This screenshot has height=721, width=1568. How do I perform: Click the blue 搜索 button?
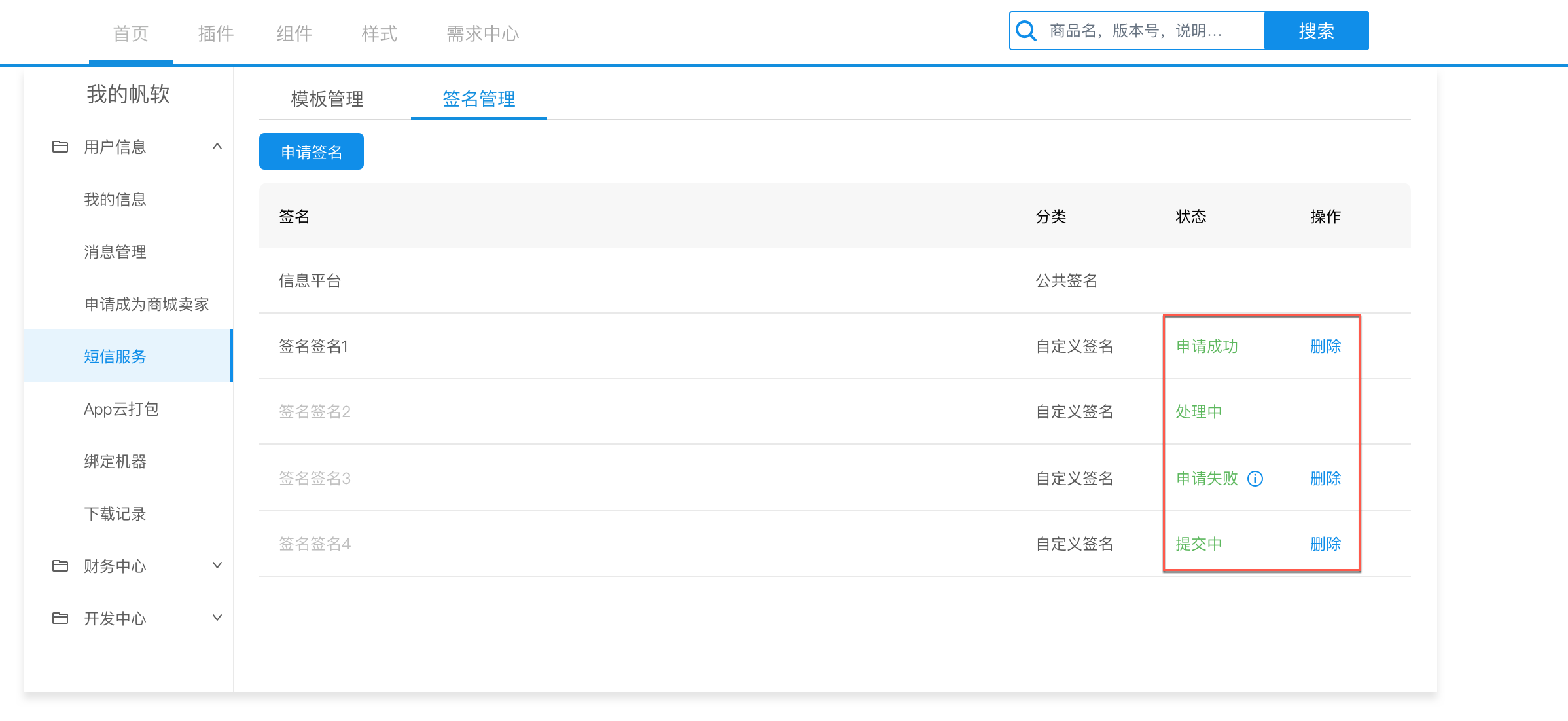click(1316, 31)
